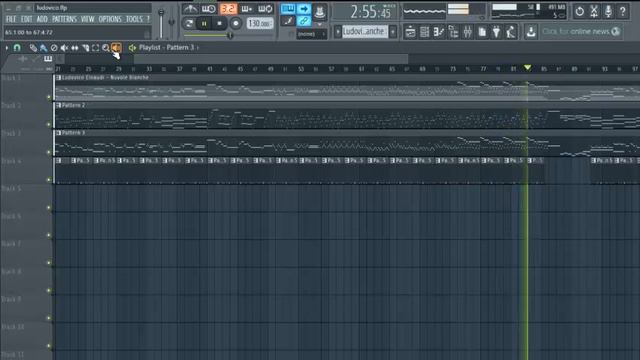Stop playback with the stop button
The image size is (640, 360).
[220, 24]
